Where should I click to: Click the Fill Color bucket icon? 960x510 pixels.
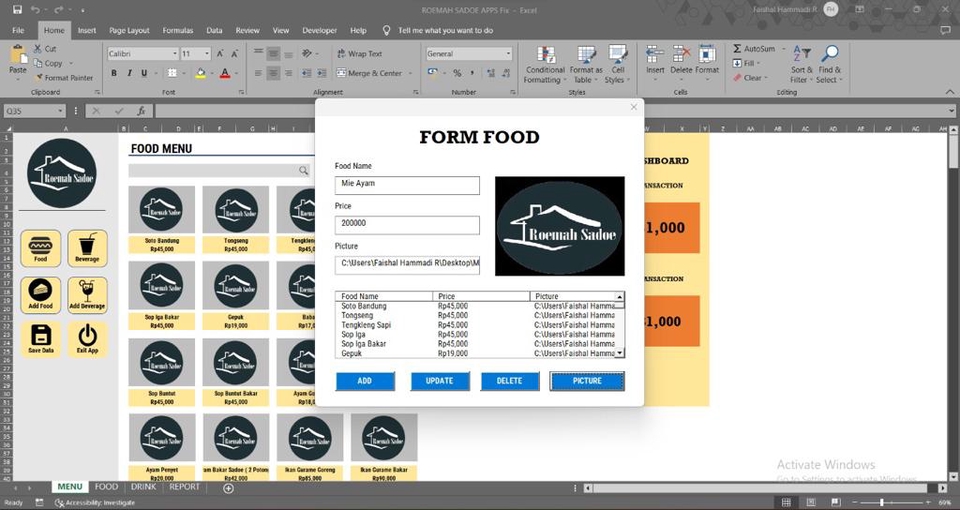coord(200,73)
